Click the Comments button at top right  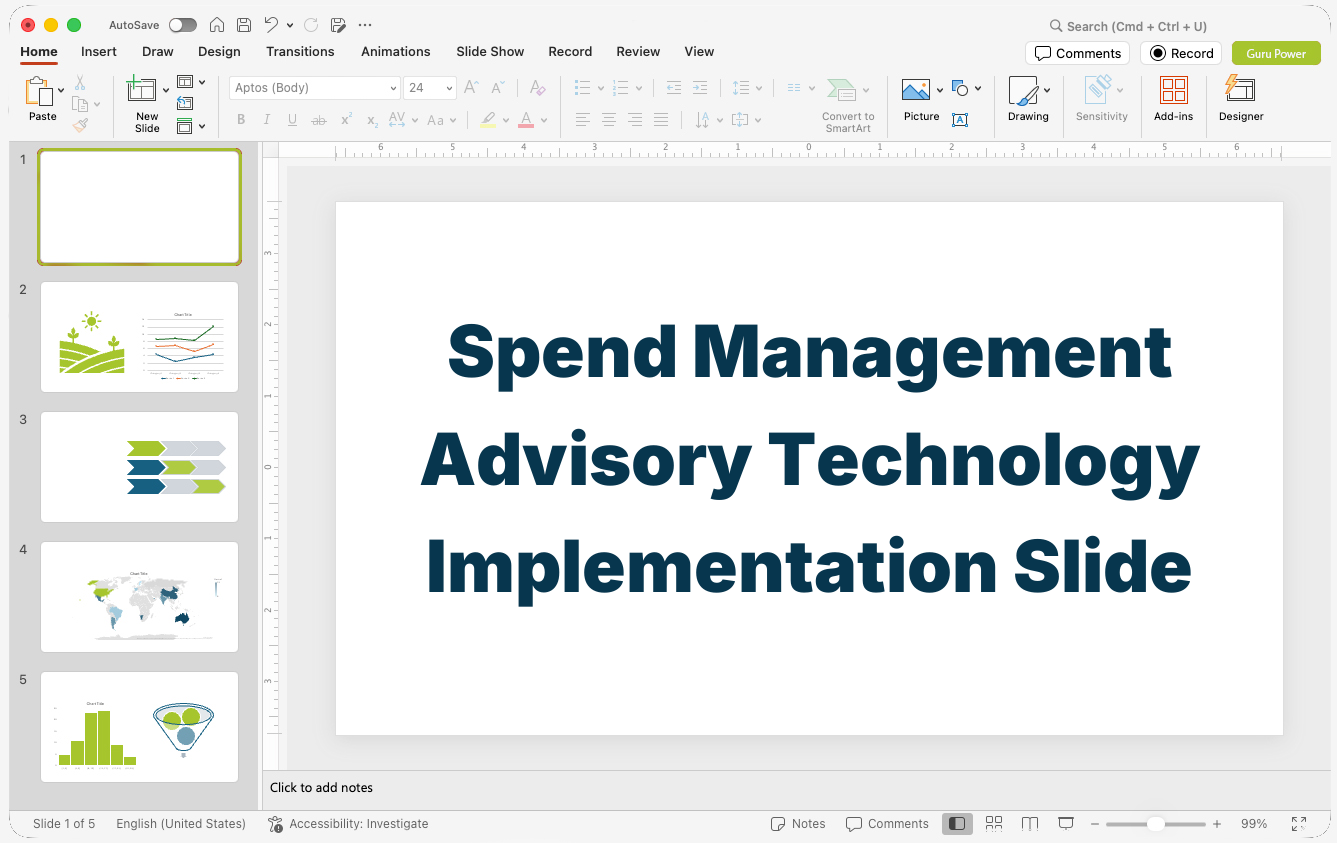[x=1077, y=53]
